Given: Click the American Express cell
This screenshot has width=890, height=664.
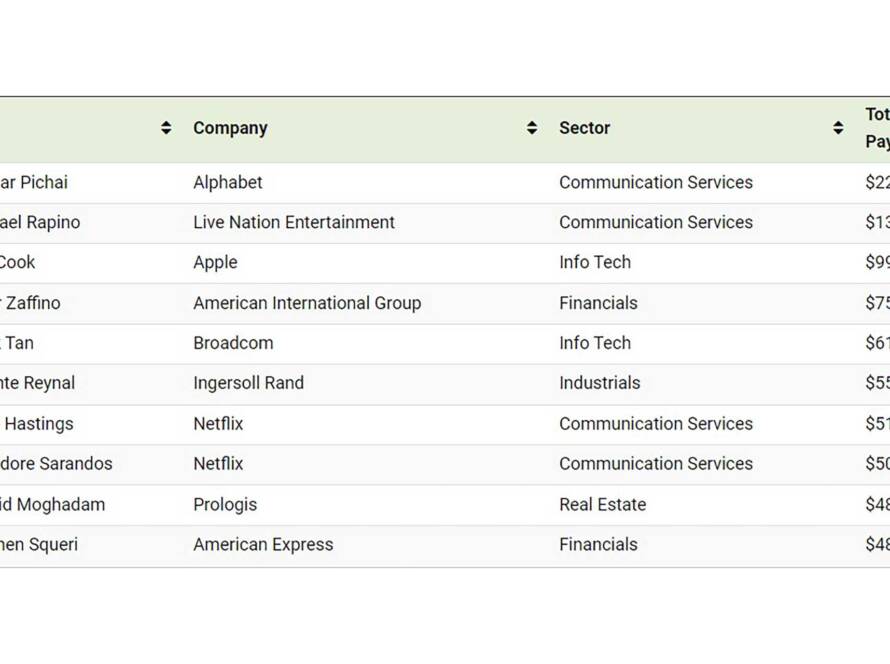Looking at the screenshot, I should pos(263,545).
